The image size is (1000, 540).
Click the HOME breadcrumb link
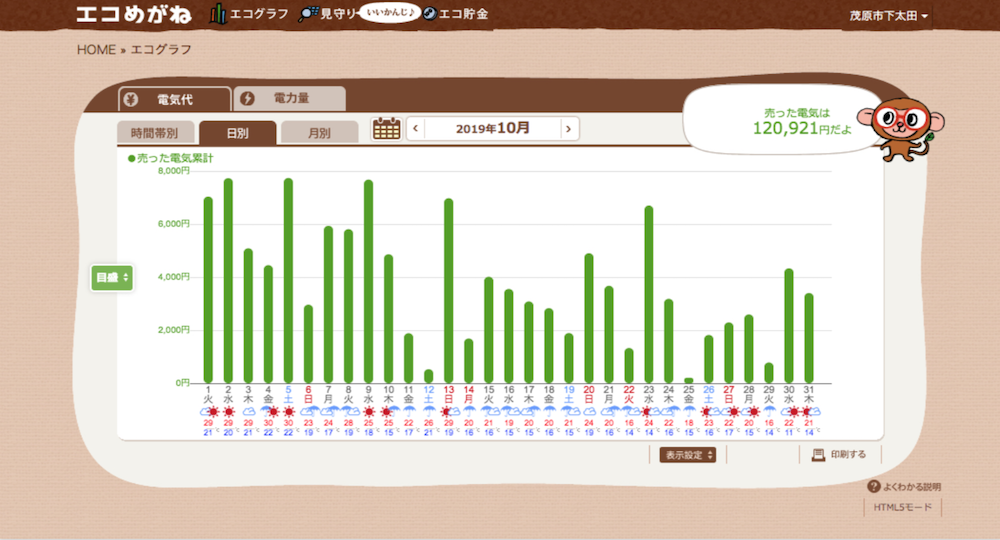(96, 50)
